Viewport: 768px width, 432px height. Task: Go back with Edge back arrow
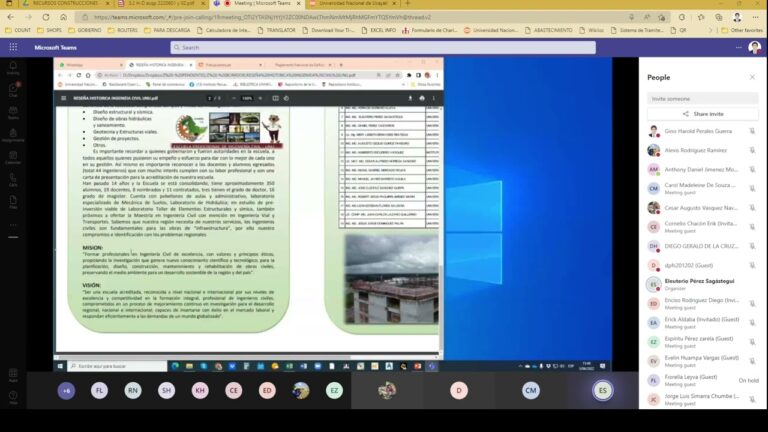point(11,17)
